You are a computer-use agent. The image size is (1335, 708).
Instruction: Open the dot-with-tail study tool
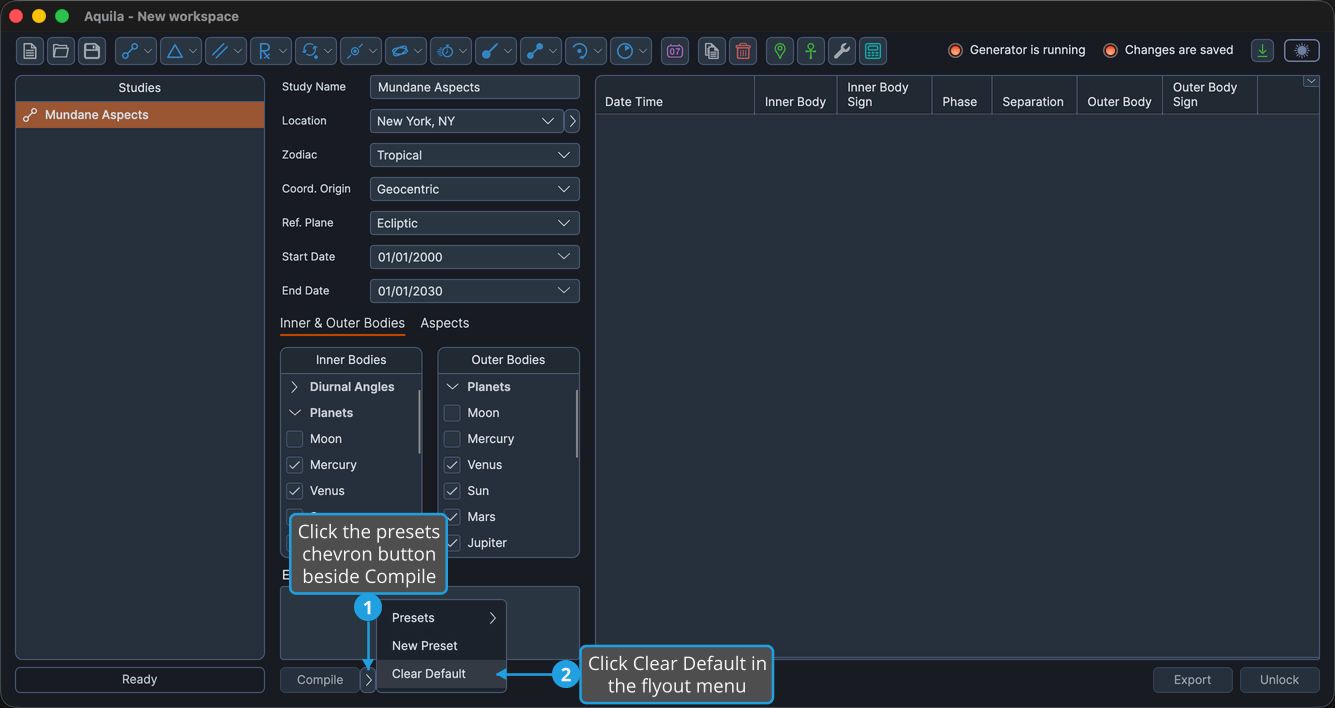[x=496, y=51]
